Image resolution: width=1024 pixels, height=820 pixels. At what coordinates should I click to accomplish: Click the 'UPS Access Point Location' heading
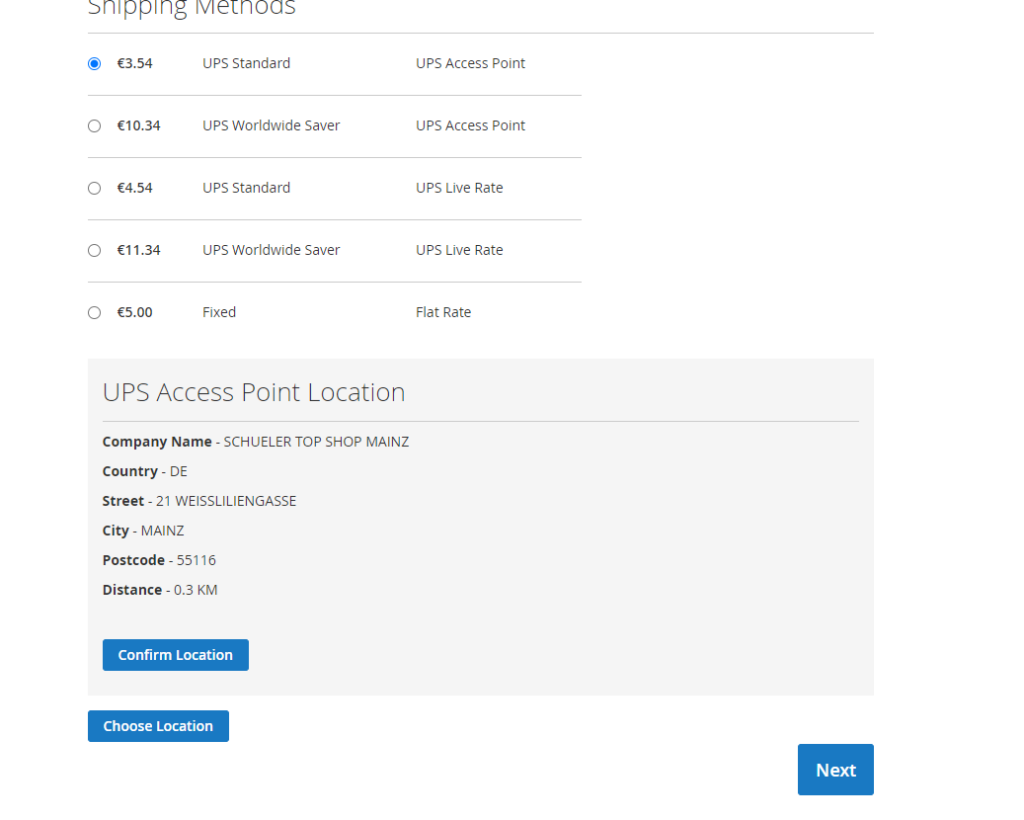[254, 392]
